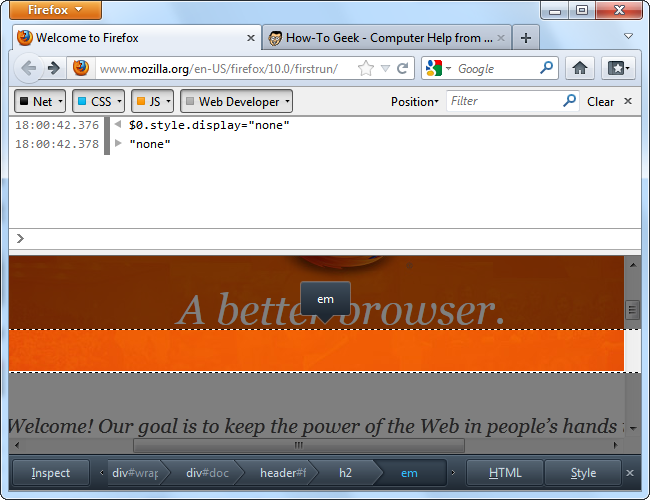Maximize the Firefox window
The image size is (650, 500).
[x=582, y=10]
